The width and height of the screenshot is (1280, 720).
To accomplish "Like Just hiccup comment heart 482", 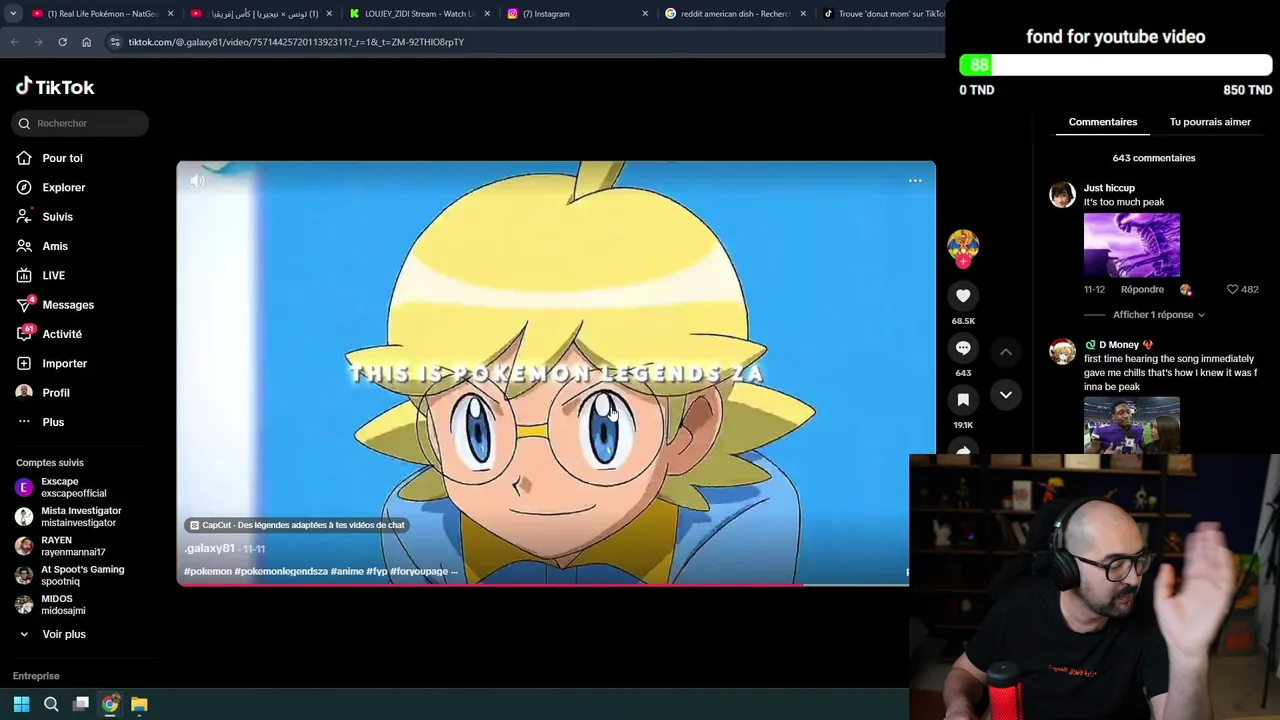I will pyautogui.click(x=1233, y=289).
